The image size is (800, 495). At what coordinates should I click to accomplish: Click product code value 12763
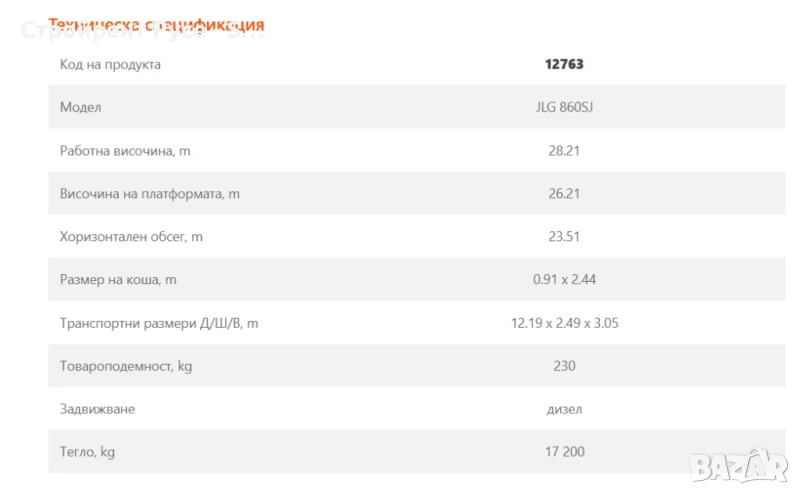pyautogui.click(x=564, y=64)
